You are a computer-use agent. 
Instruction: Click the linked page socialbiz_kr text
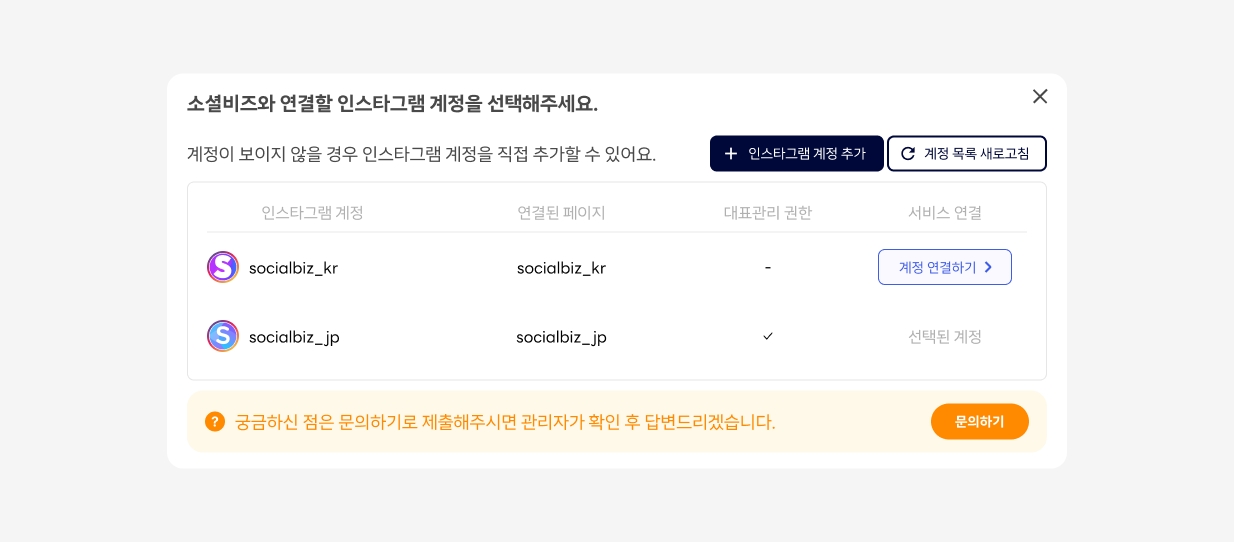pyautogui.click(x=561, y=268)
